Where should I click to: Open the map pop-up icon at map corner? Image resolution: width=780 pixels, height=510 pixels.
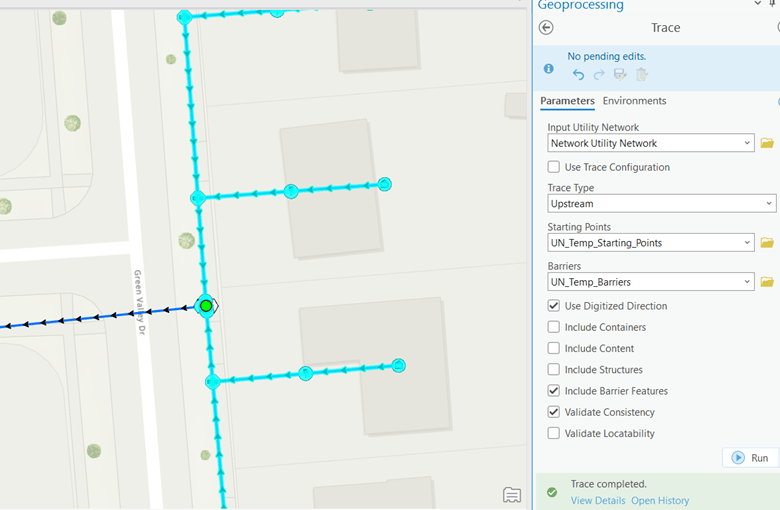click(512, 495)
